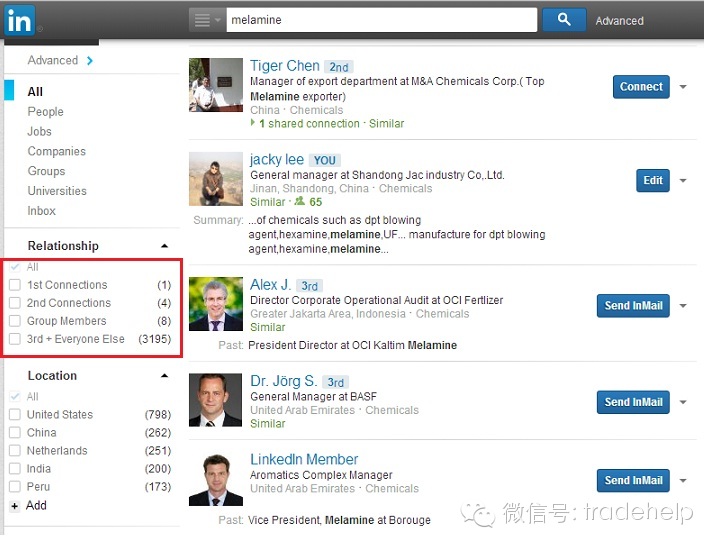Click the LinkedIn logo icon
The width and height of the screenshot is (717, 549).
click(20, 20)
